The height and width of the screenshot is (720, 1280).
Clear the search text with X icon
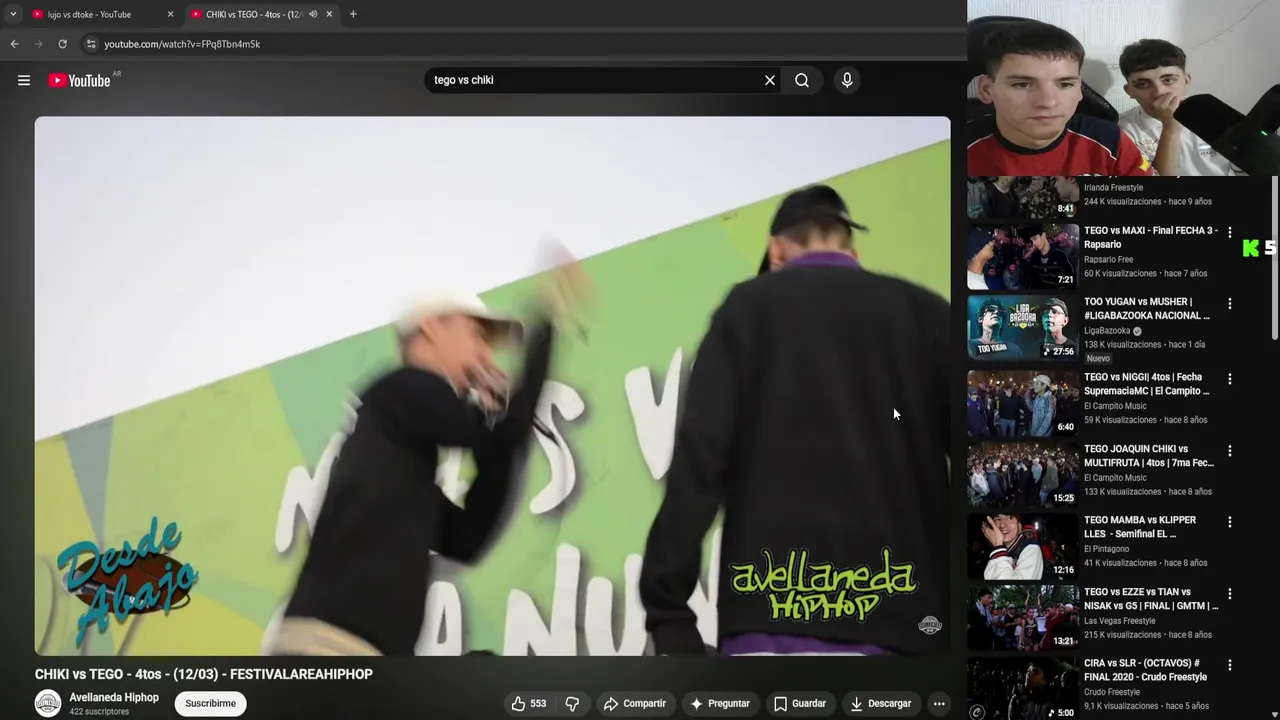[x=770, y=80]
